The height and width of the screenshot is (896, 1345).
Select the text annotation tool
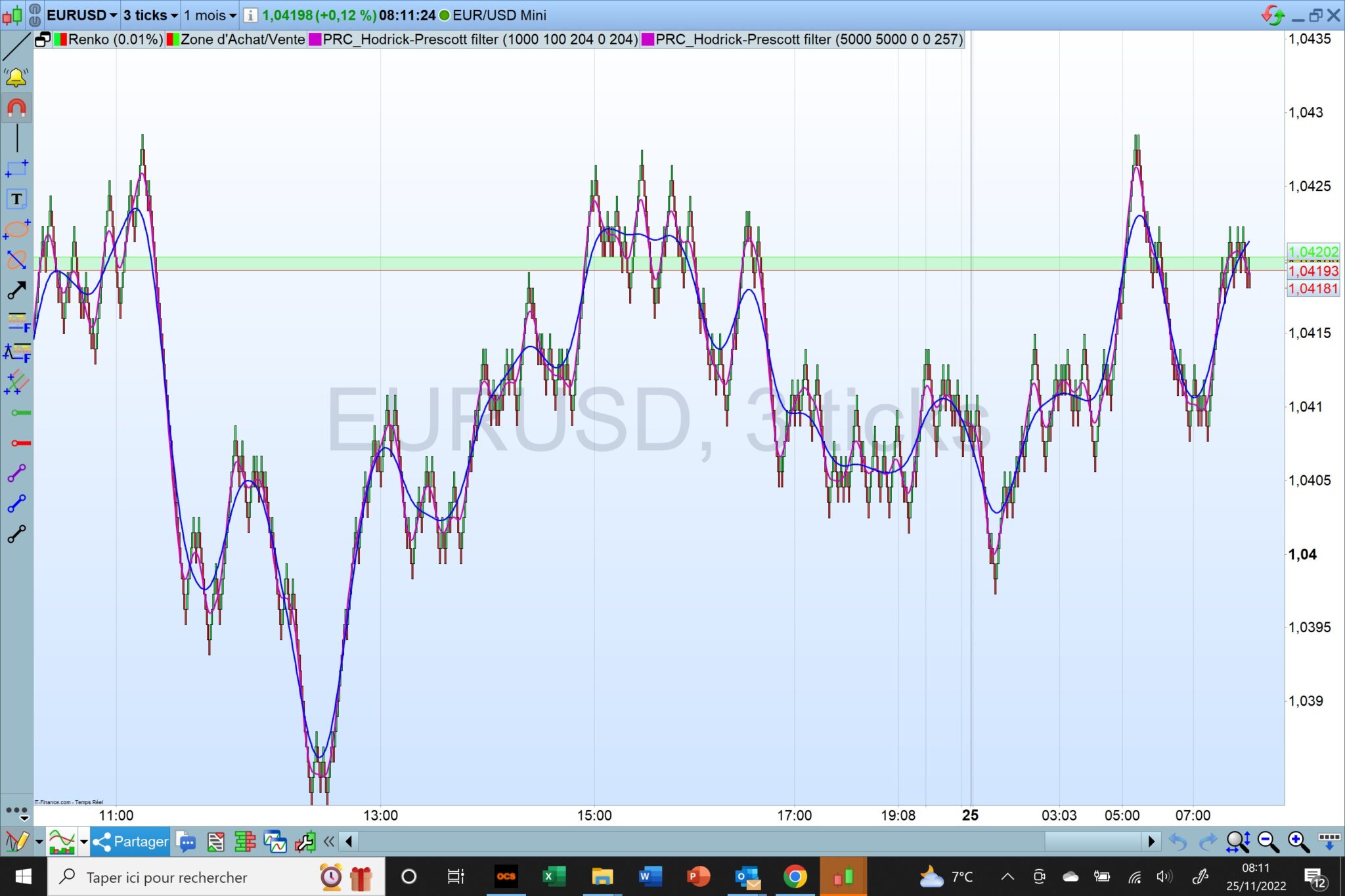[16, 199]
